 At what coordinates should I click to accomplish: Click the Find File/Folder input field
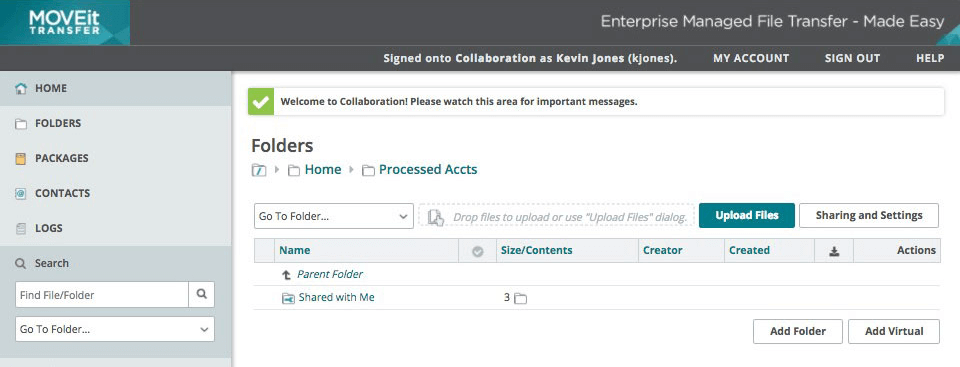point(102,295)
